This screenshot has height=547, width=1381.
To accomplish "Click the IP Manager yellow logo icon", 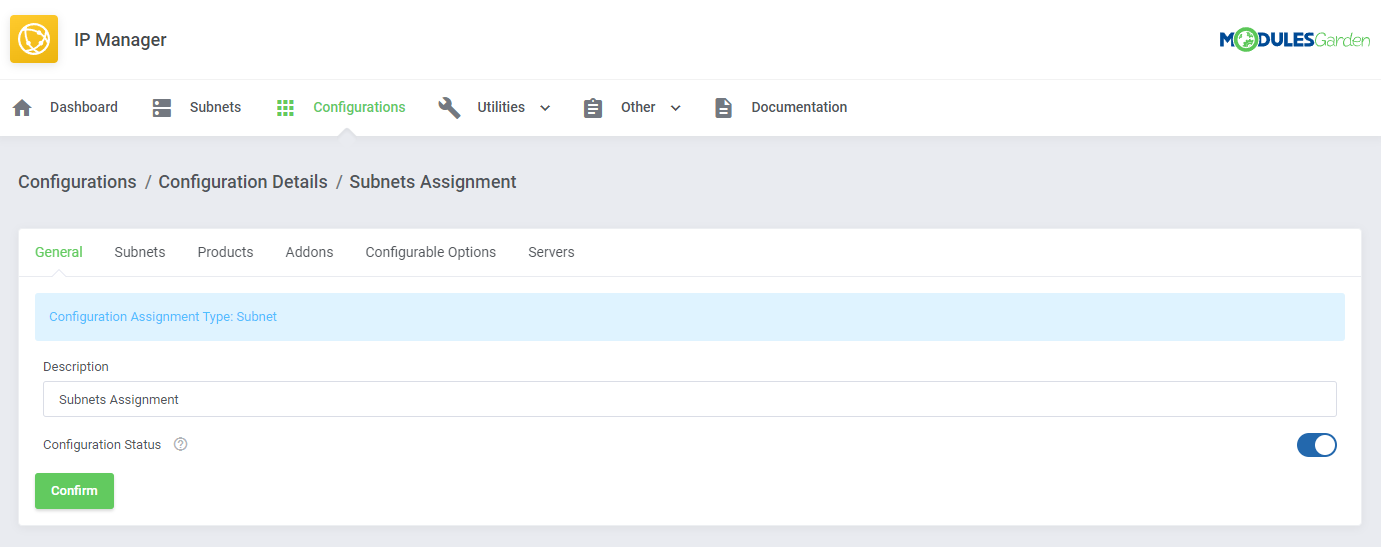I will [34, 40].
